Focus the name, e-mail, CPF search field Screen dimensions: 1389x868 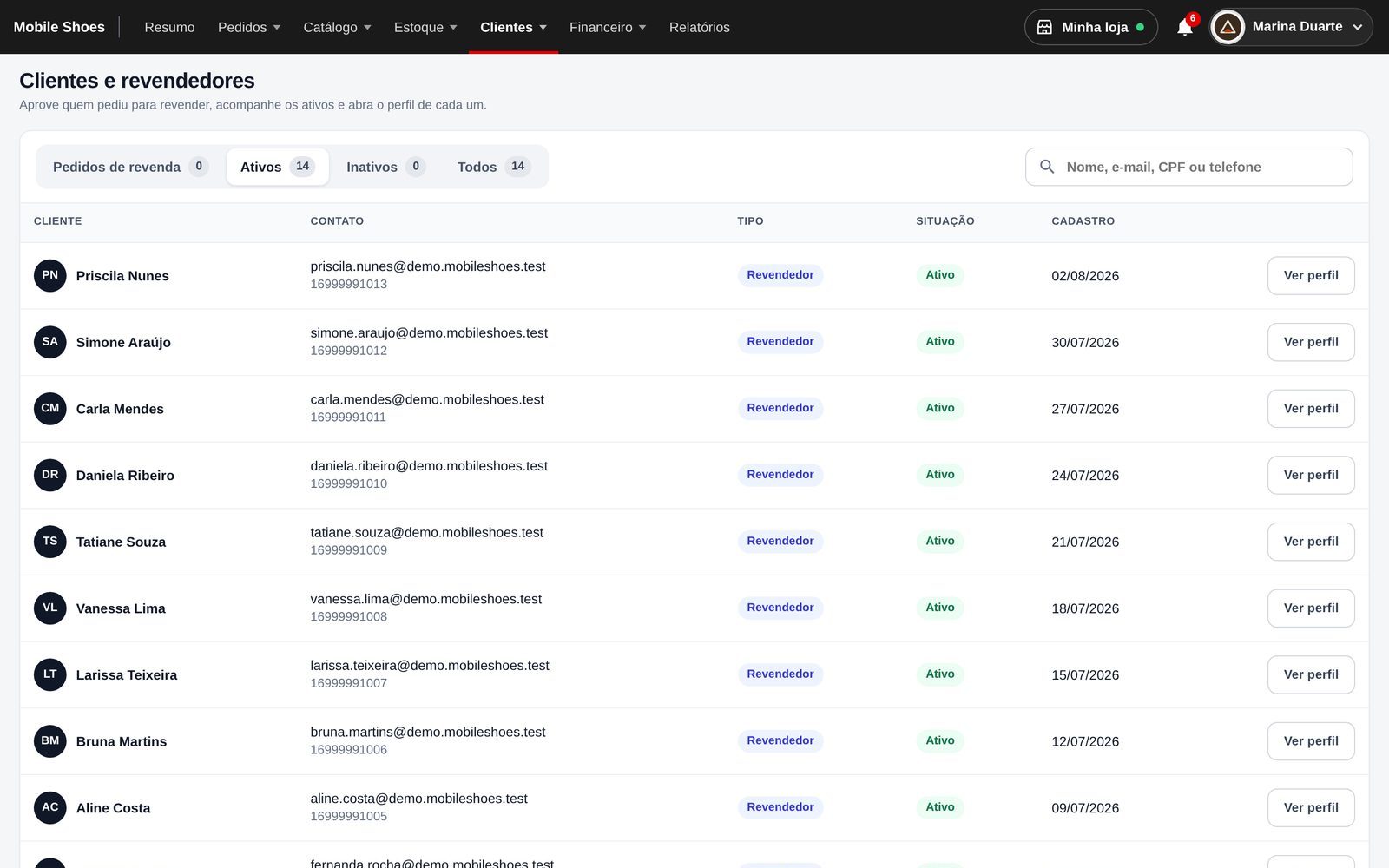[1189, 167]
